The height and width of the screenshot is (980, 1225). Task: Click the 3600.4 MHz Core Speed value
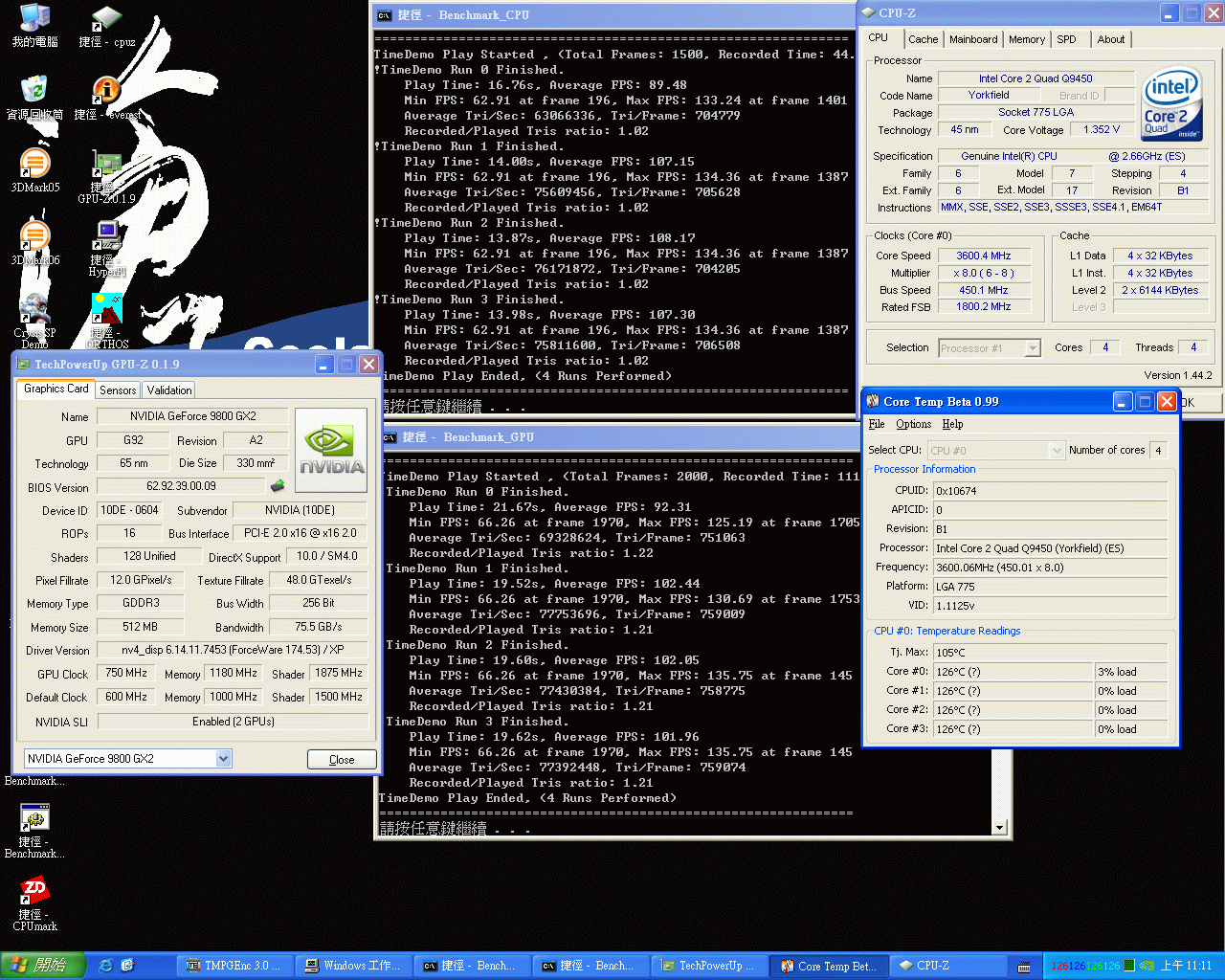984,256
